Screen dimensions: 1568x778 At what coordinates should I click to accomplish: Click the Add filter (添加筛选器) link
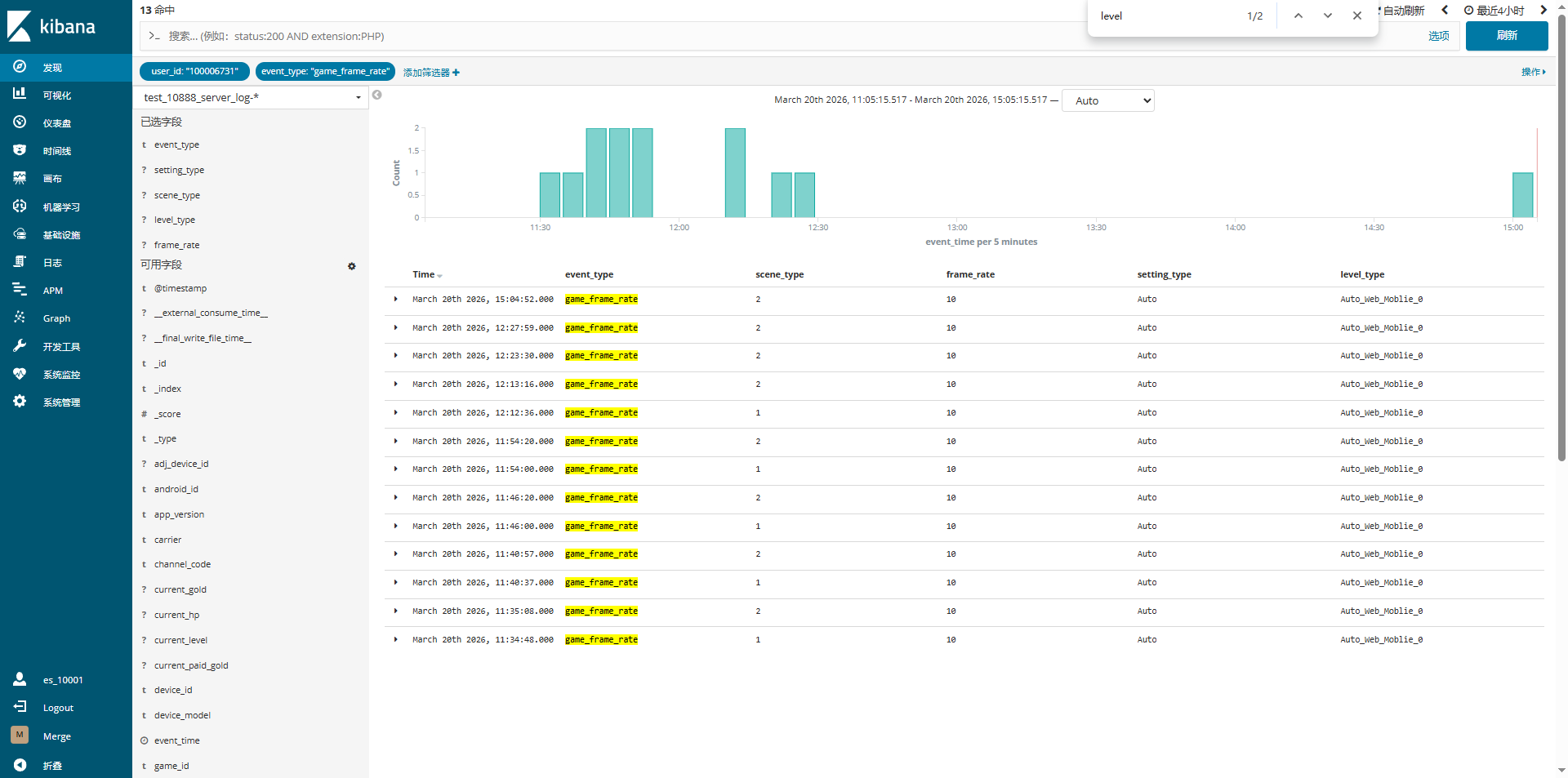tap(431, 73)
